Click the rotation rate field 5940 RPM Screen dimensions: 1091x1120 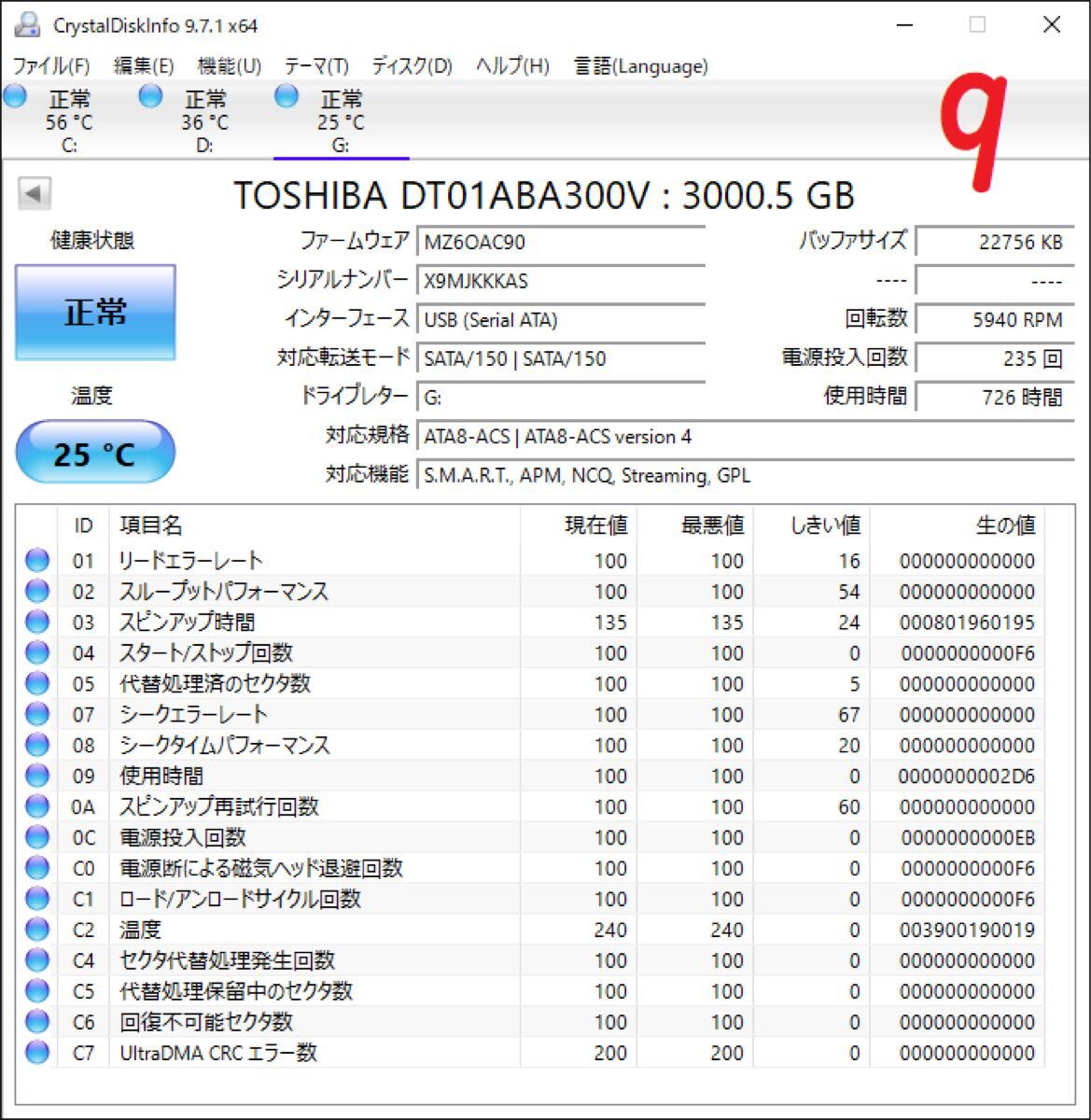[x=995, y=320]
